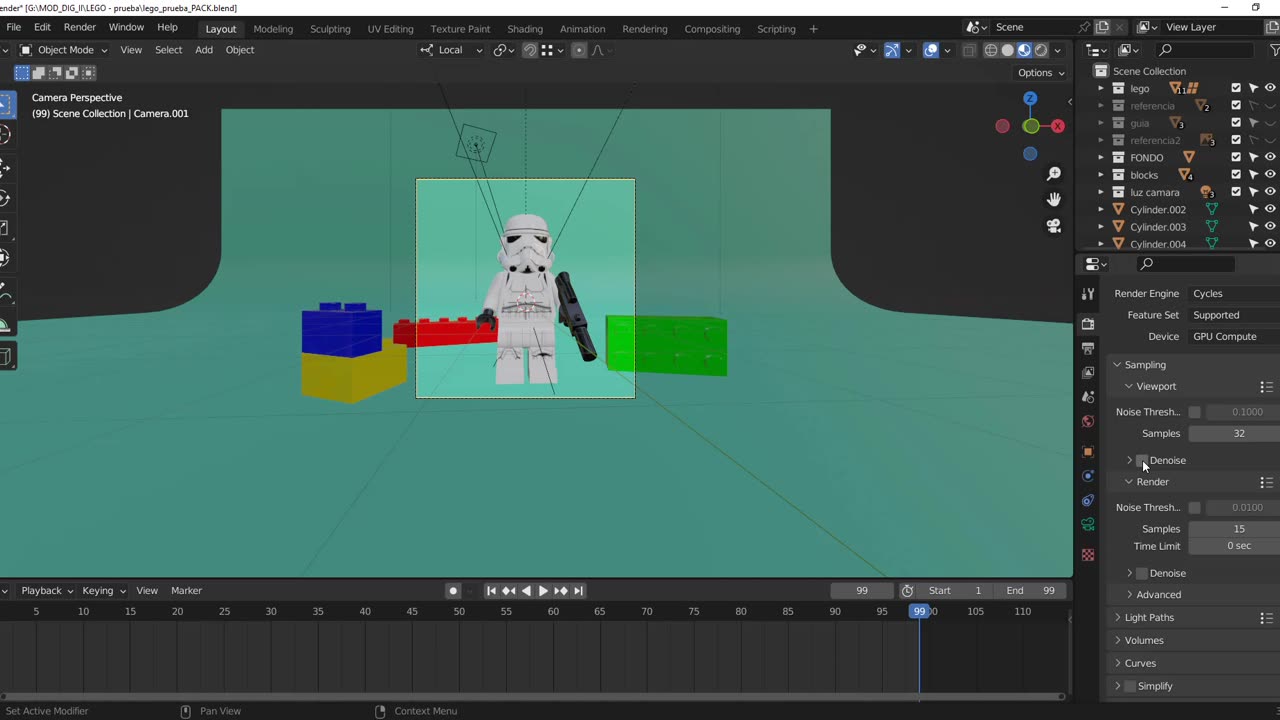Switch to rendered viewport shading
This screenshot has width=1280, height=720.
pos(1041,50)
